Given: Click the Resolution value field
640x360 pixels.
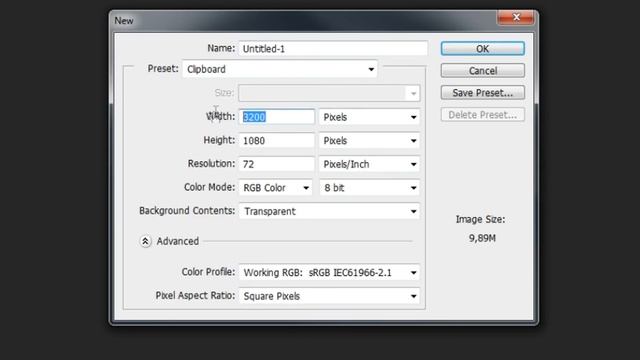Looking at the screenshot, I should [276, 164].
